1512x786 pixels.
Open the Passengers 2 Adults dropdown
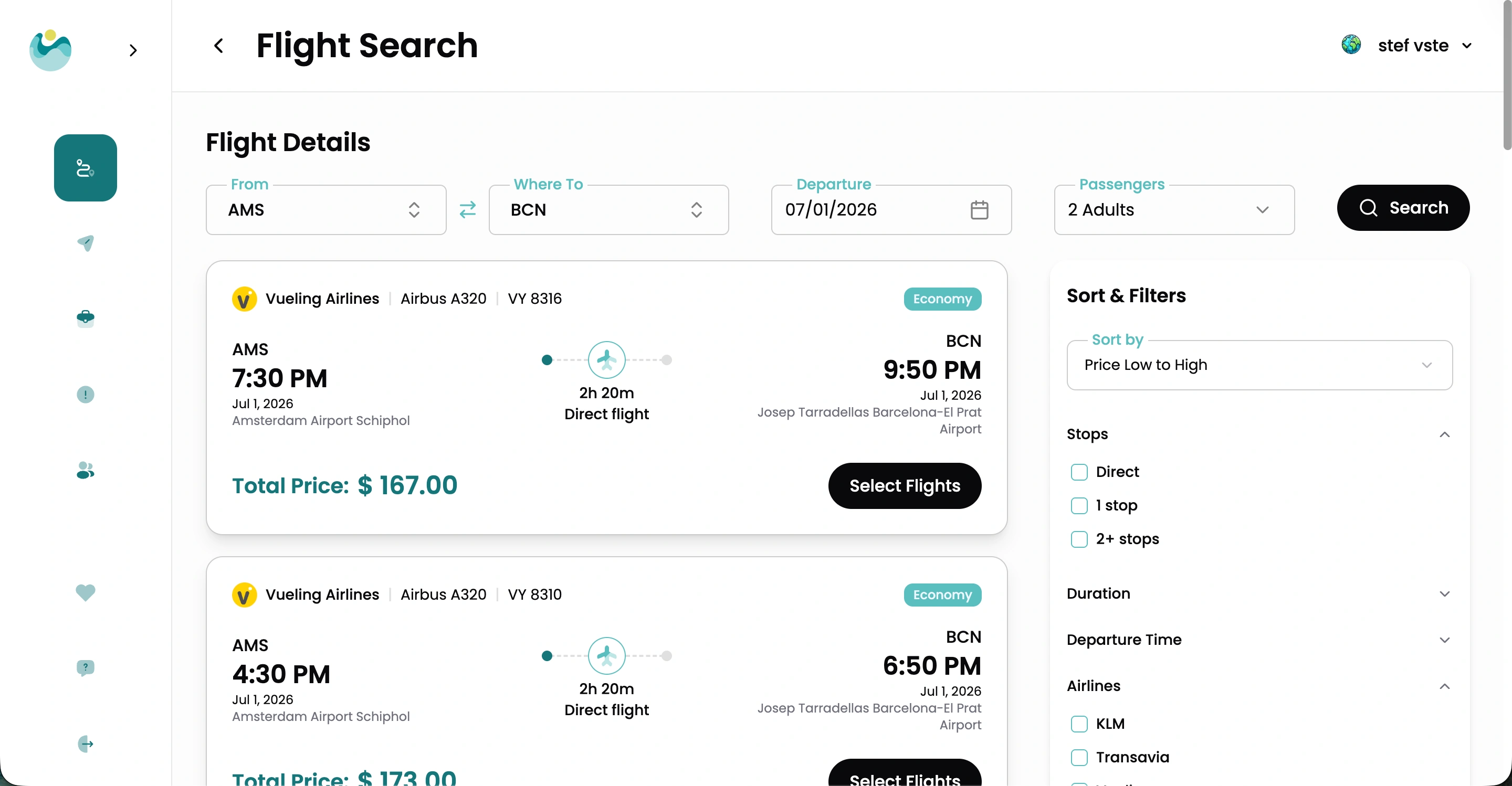tap(1174, 210)
